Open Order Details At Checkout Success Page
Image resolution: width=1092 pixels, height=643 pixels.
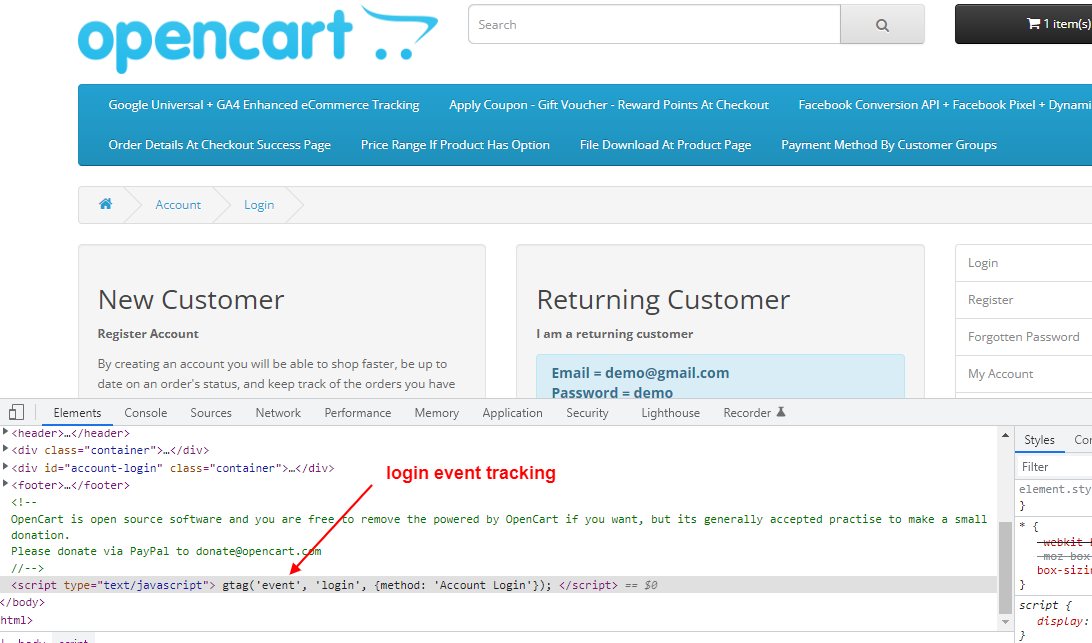click(x=219, y=145)
